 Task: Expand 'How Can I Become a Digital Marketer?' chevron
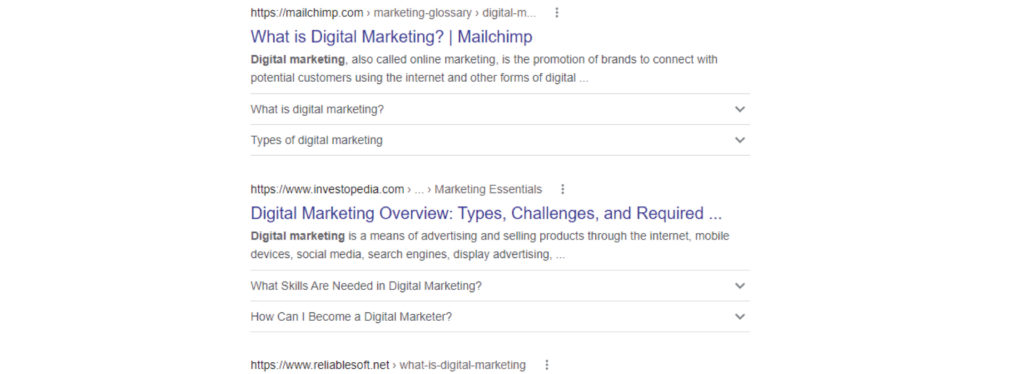[x=739, y=317]
